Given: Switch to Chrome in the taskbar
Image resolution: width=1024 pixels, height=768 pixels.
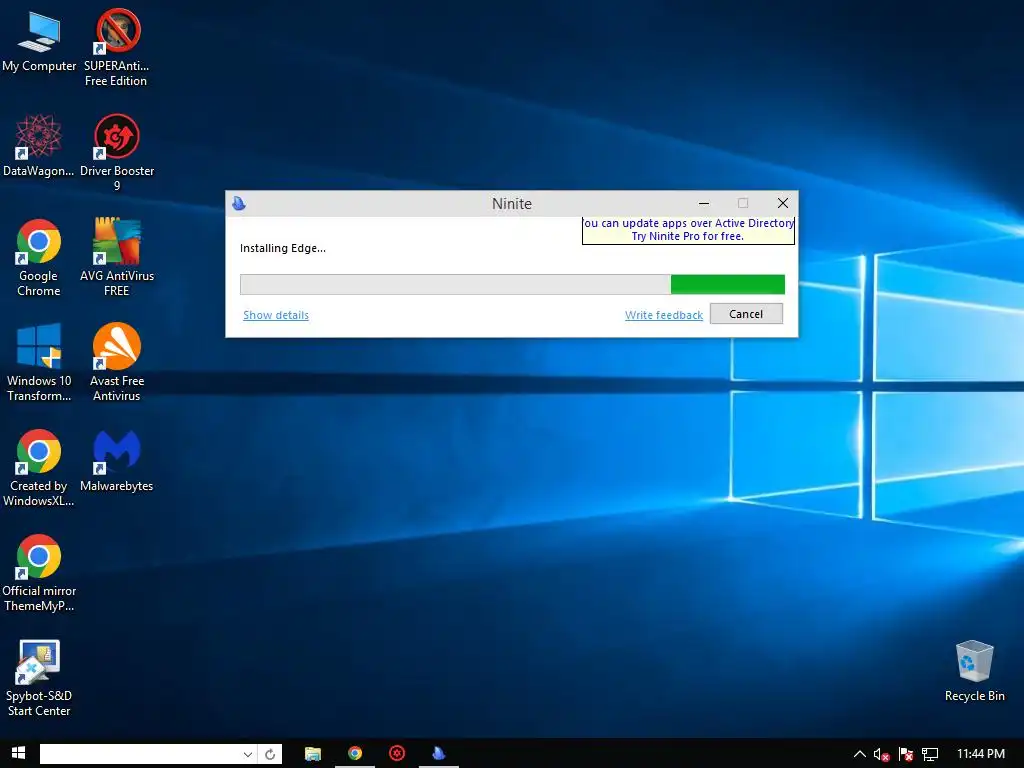Looking at the screenshot, I should click(355, 754).
